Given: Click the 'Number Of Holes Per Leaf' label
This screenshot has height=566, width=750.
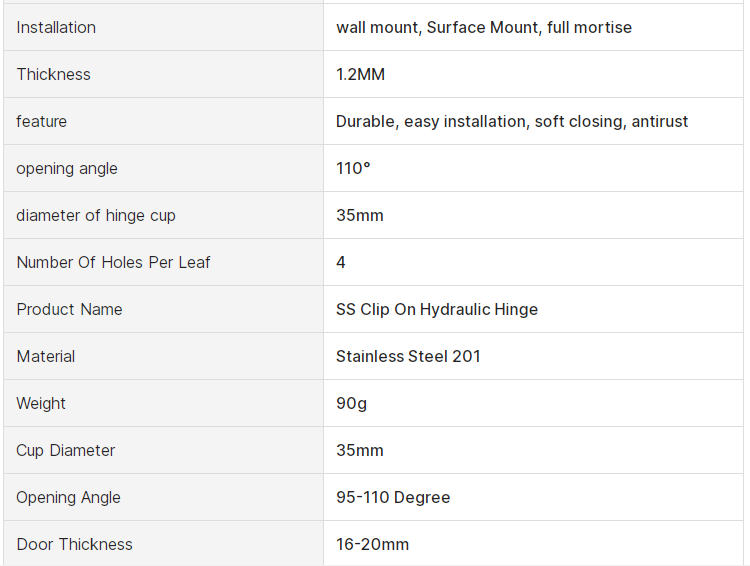Looking at the screenshot, I should pos(113,262).
